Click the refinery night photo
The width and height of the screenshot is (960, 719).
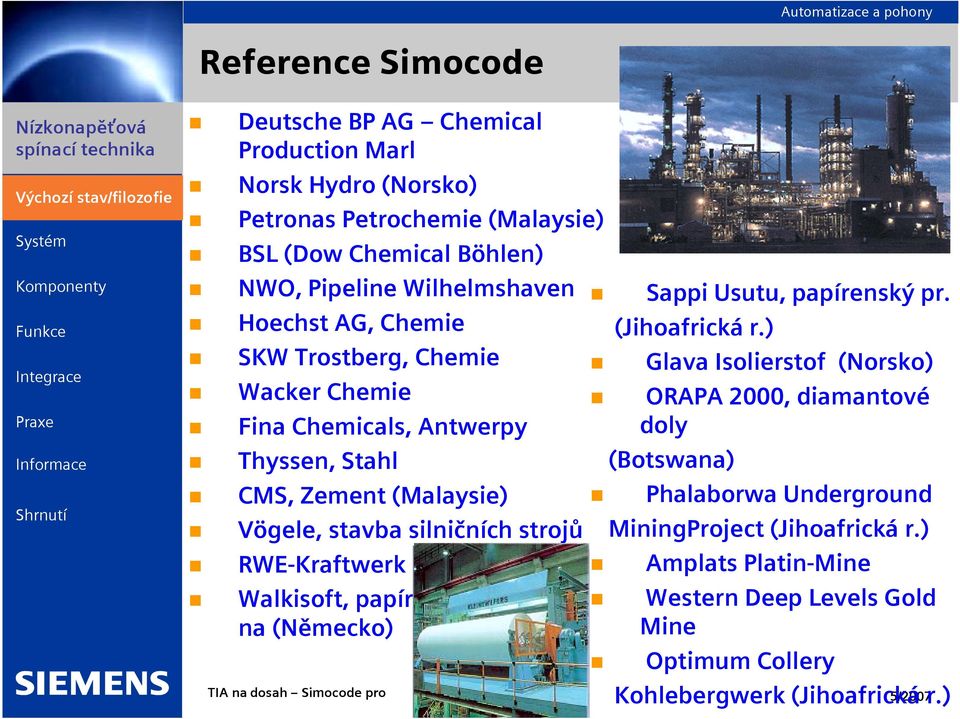tap(785, 149)
